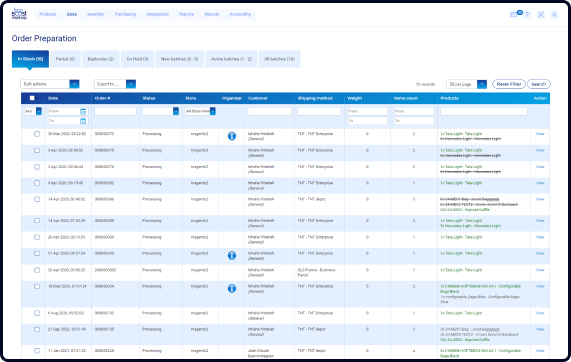Open the Any selection filter dropdown
The width and height of the screenshot is (571, 362).
pos(33,111)
